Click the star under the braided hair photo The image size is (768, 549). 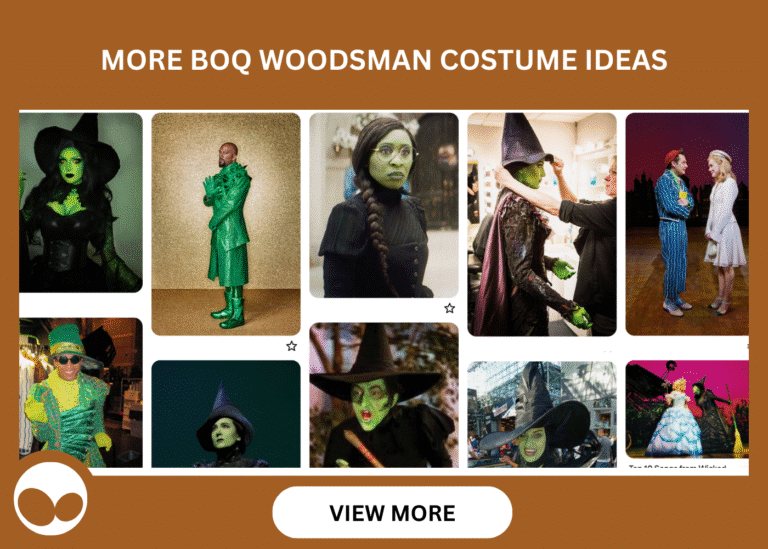[x=450, y=308]
